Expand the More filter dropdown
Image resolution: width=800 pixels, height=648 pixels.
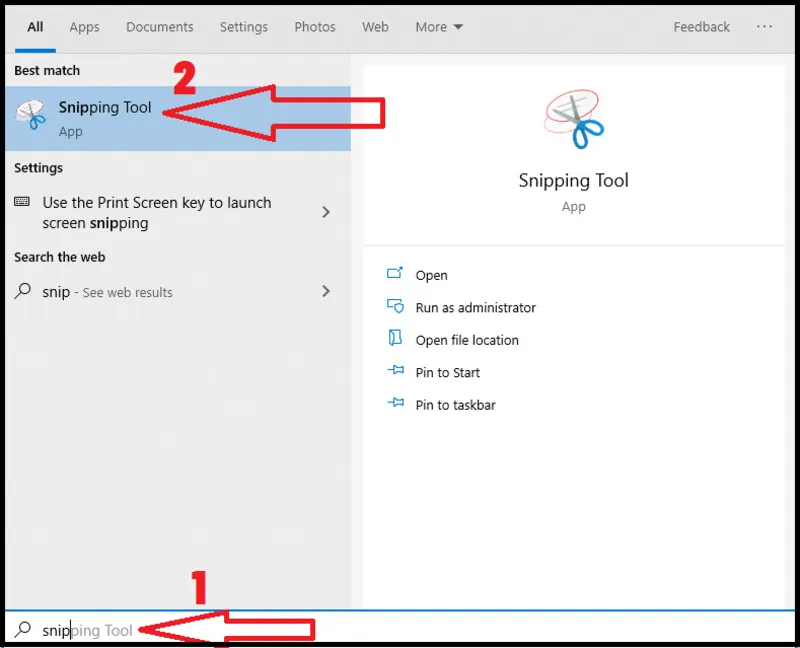[x=439, y=27]
